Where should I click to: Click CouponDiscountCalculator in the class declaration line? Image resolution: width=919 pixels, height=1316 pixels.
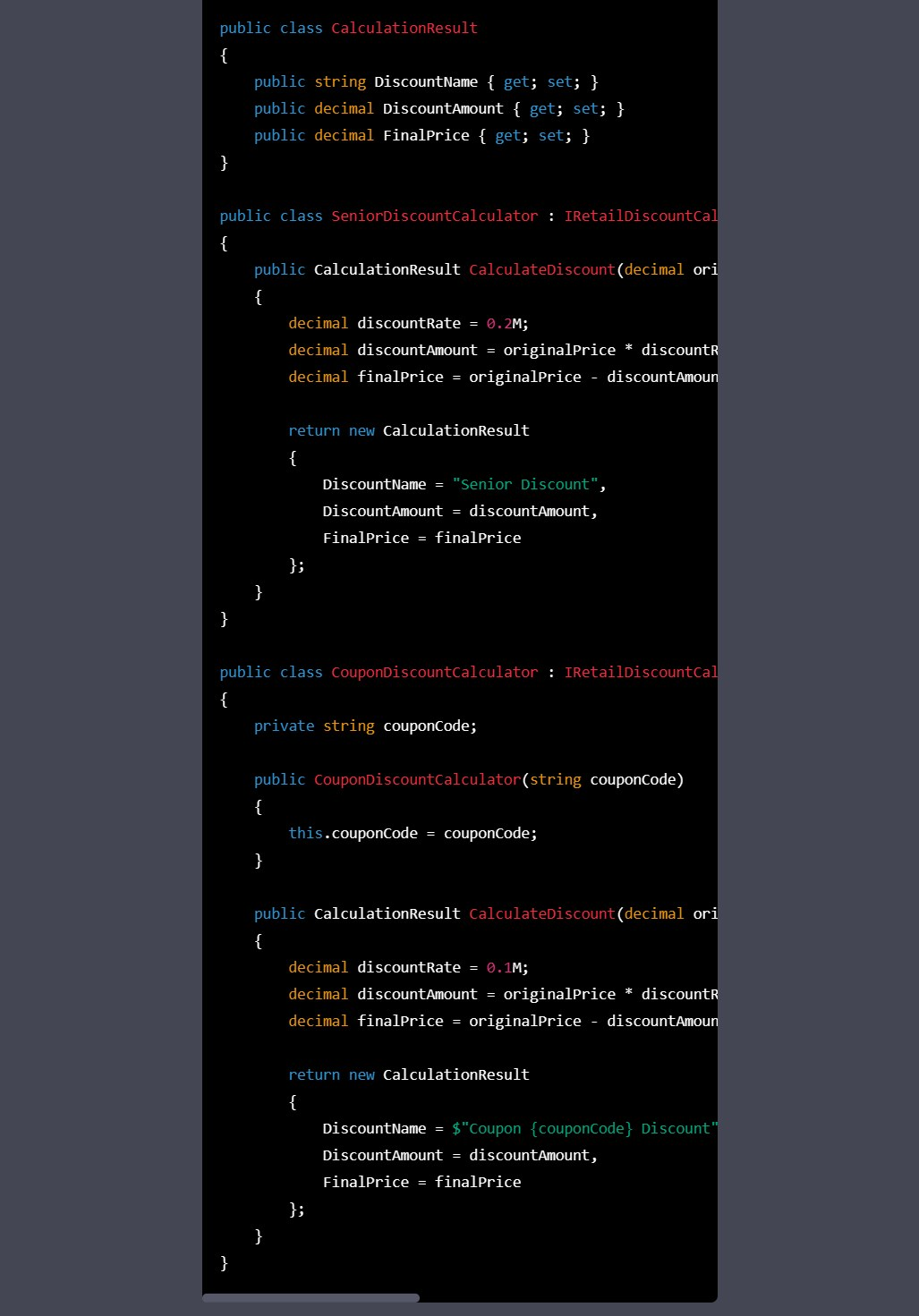[x=434, y=673]
